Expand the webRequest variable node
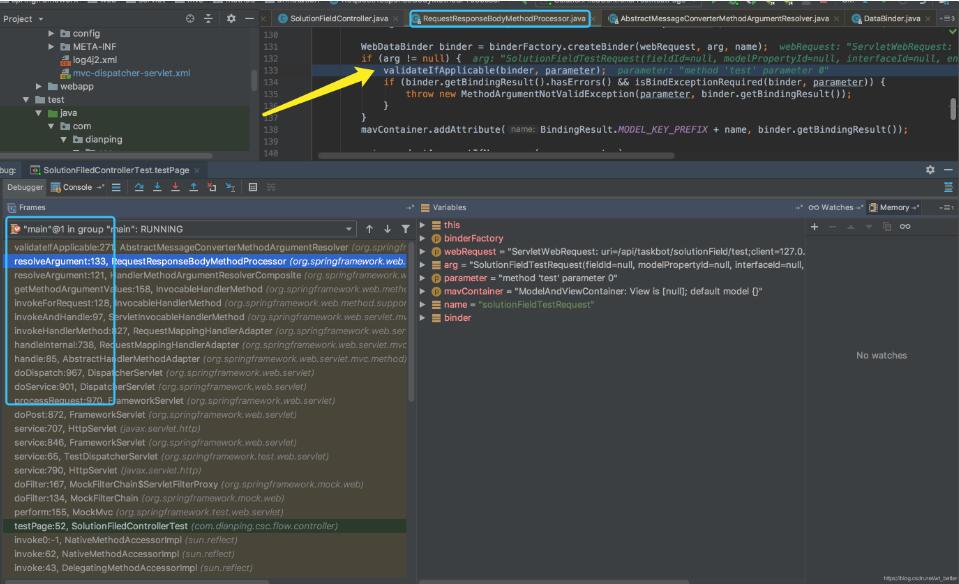The width and height of the screenshot is (959, 584). 423,252
